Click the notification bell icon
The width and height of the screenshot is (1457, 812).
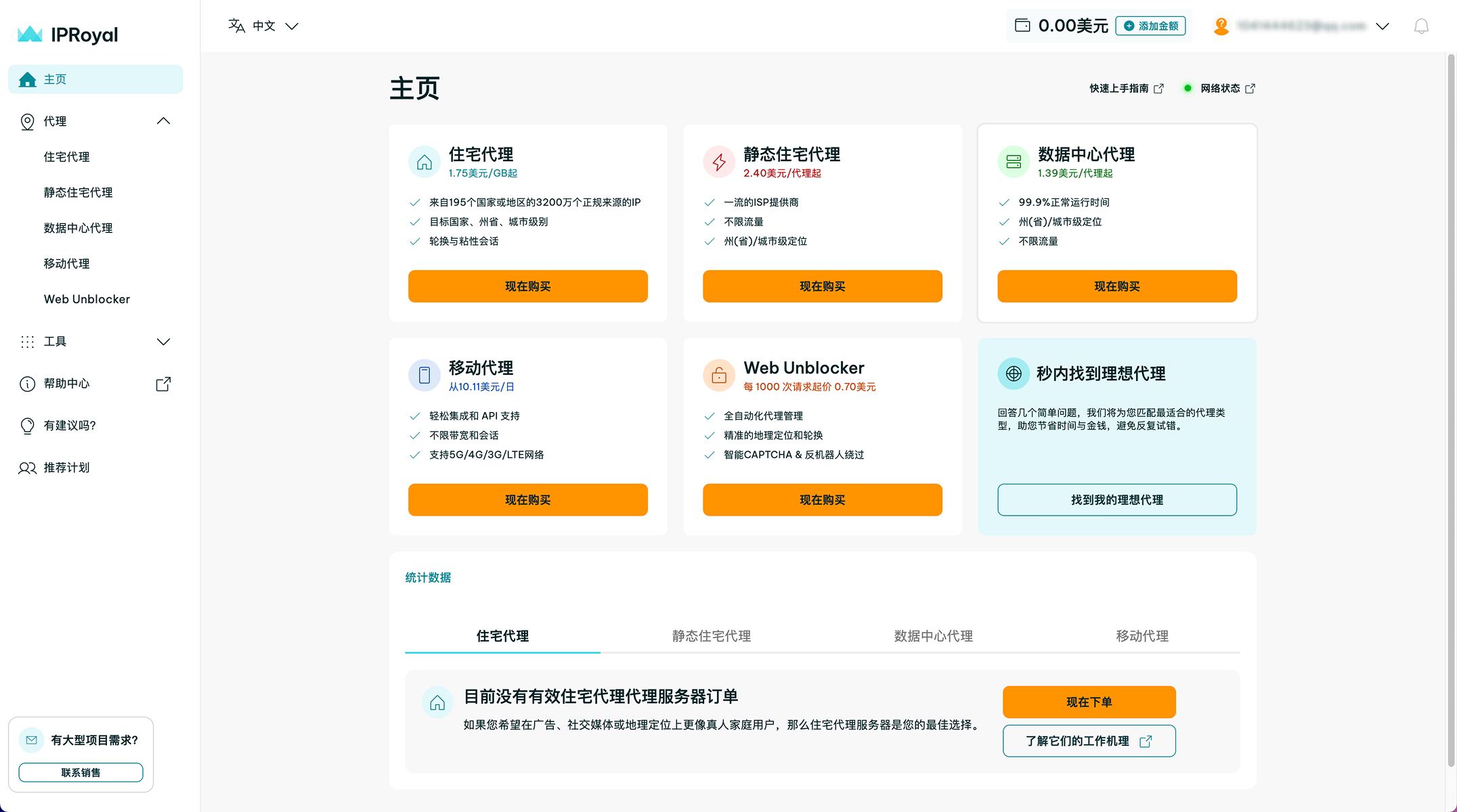point(1421,26)
